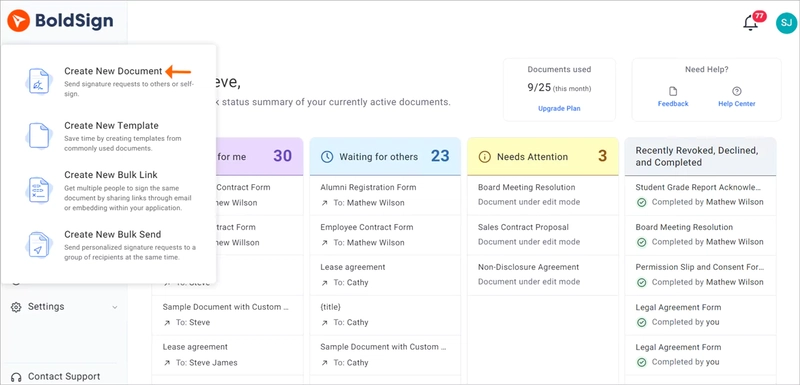
Task: Click the check icon under Student Grade Report
Action: click(x=642, y=202)
